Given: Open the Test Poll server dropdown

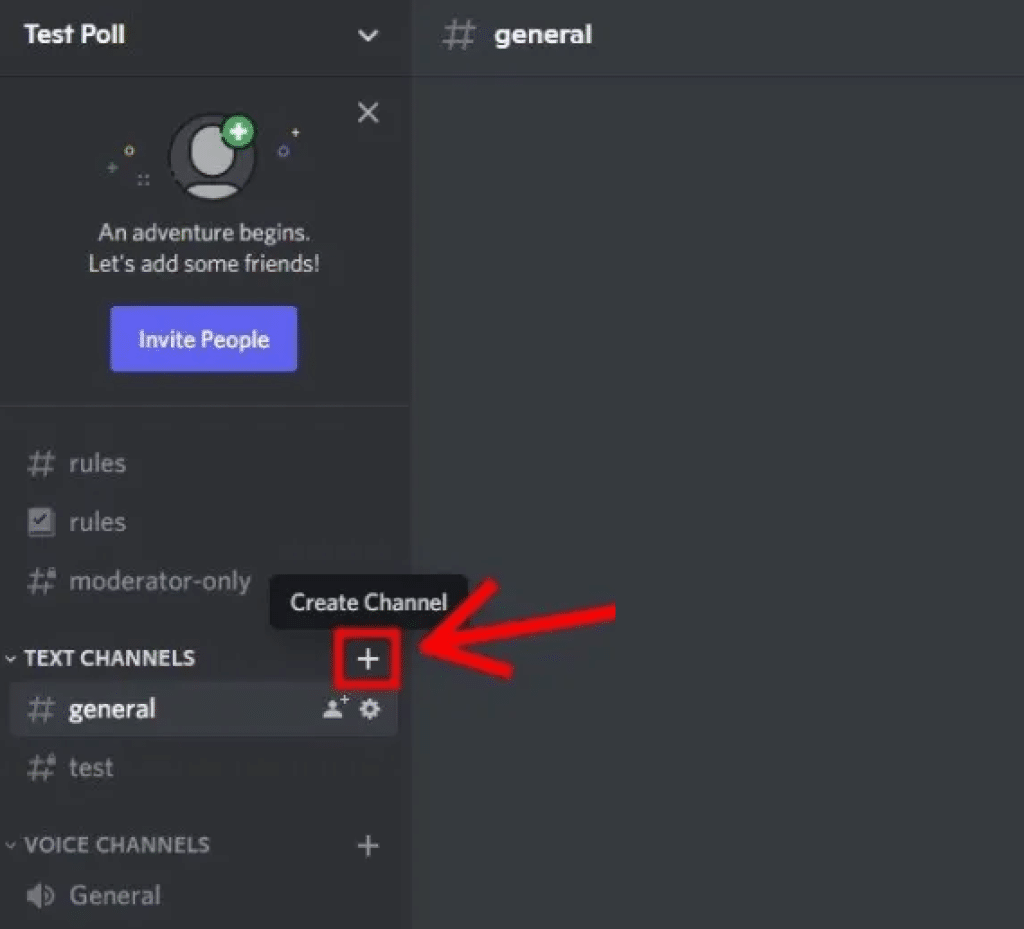Looking at the screenshot, I should pyautogui.click(x=368, y=35).
